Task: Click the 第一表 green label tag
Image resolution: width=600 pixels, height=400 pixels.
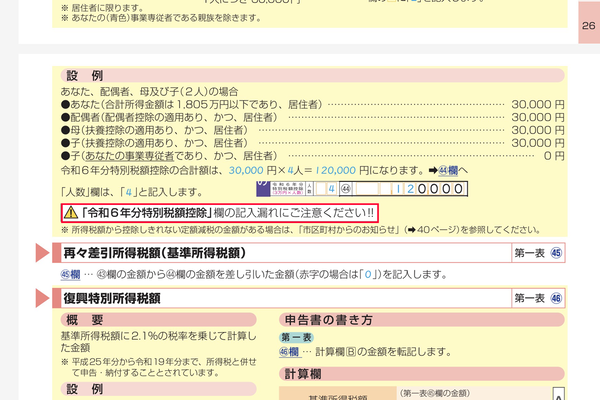Action: (x=297, y=337)
